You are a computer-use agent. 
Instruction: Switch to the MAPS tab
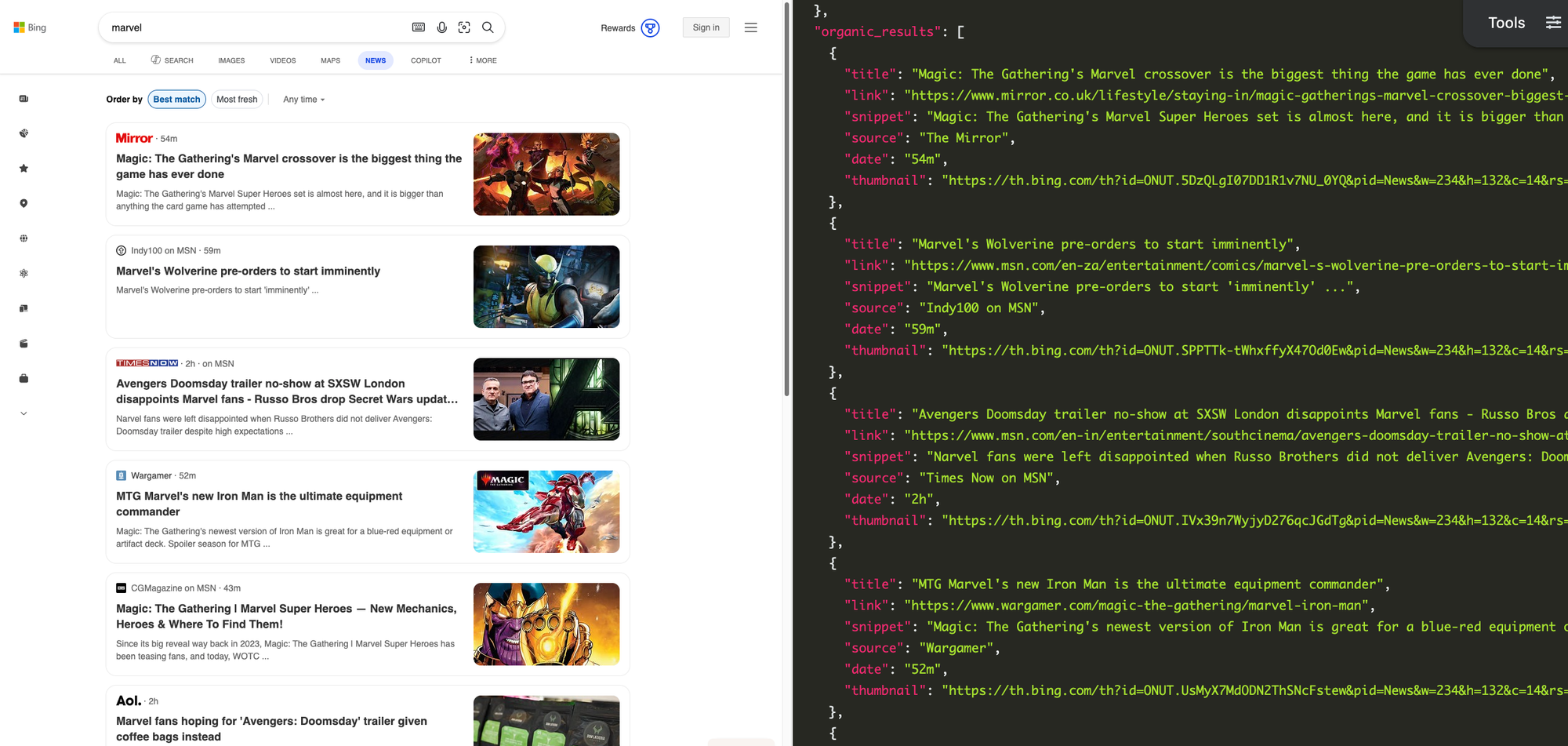[331, 60]
